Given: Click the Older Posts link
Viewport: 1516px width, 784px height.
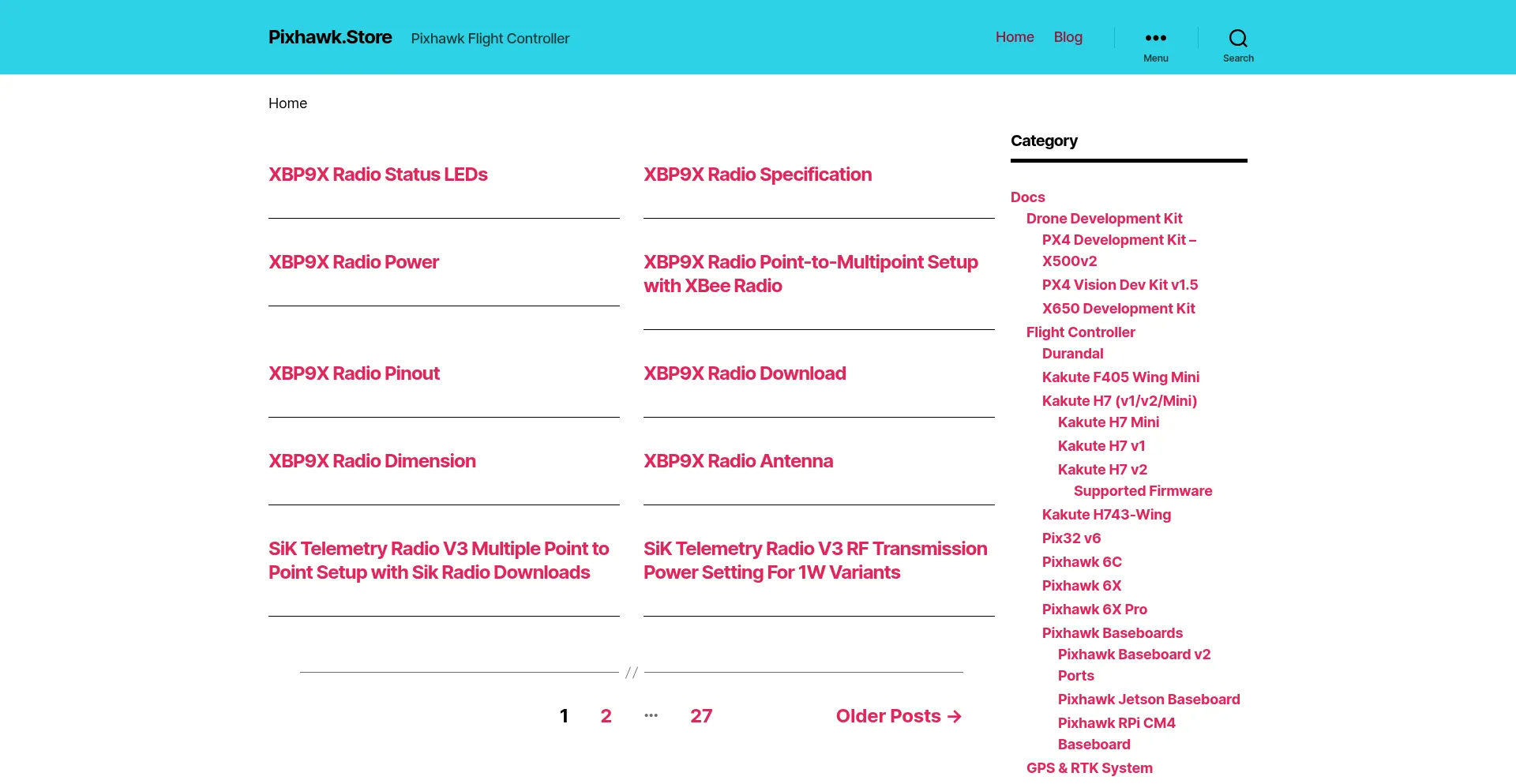Looking at the screenshot, I should 899,716.
